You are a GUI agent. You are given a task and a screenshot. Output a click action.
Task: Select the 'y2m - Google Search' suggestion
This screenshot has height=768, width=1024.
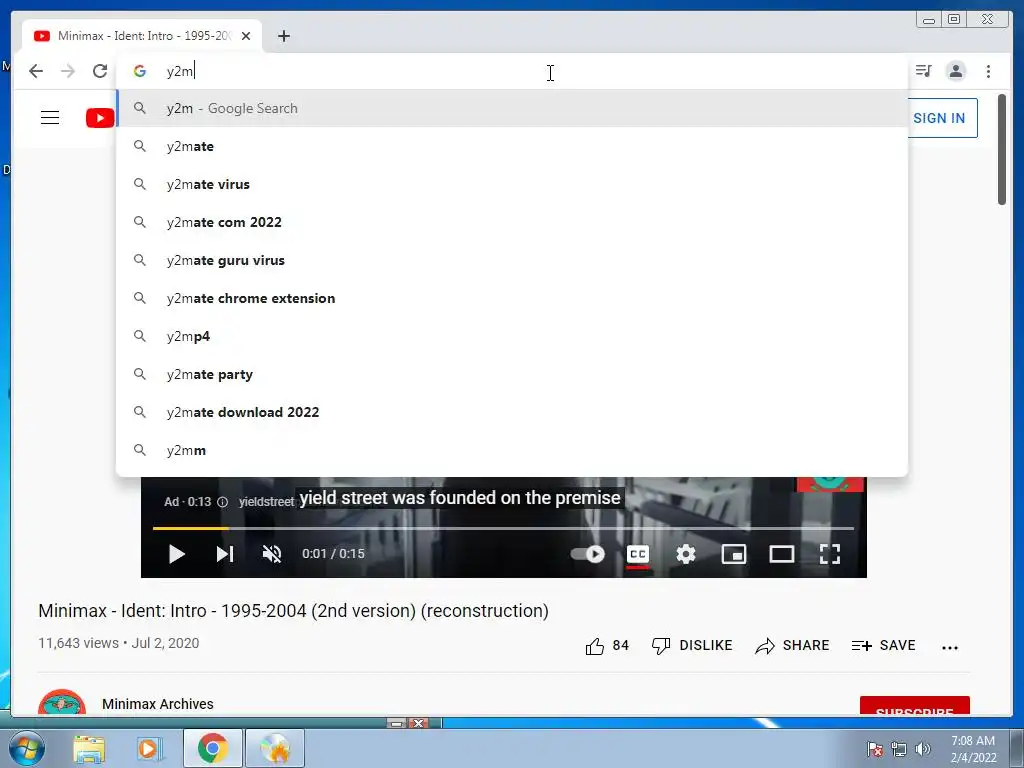click(512, 108)
